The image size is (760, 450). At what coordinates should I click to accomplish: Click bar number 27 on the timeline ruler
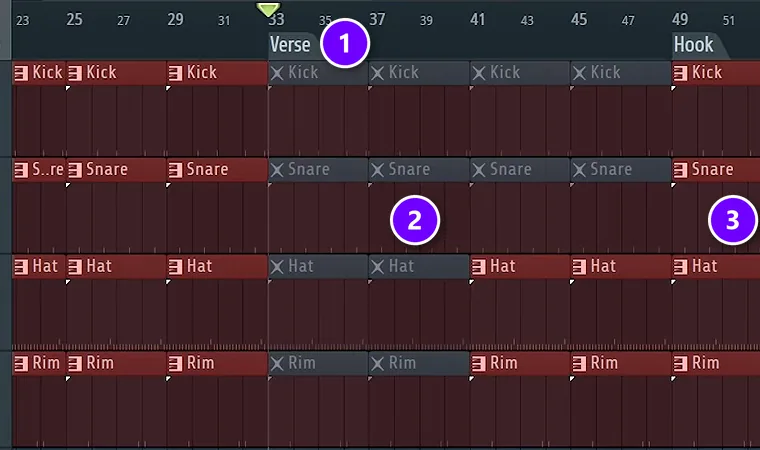(x=124, y=20)
